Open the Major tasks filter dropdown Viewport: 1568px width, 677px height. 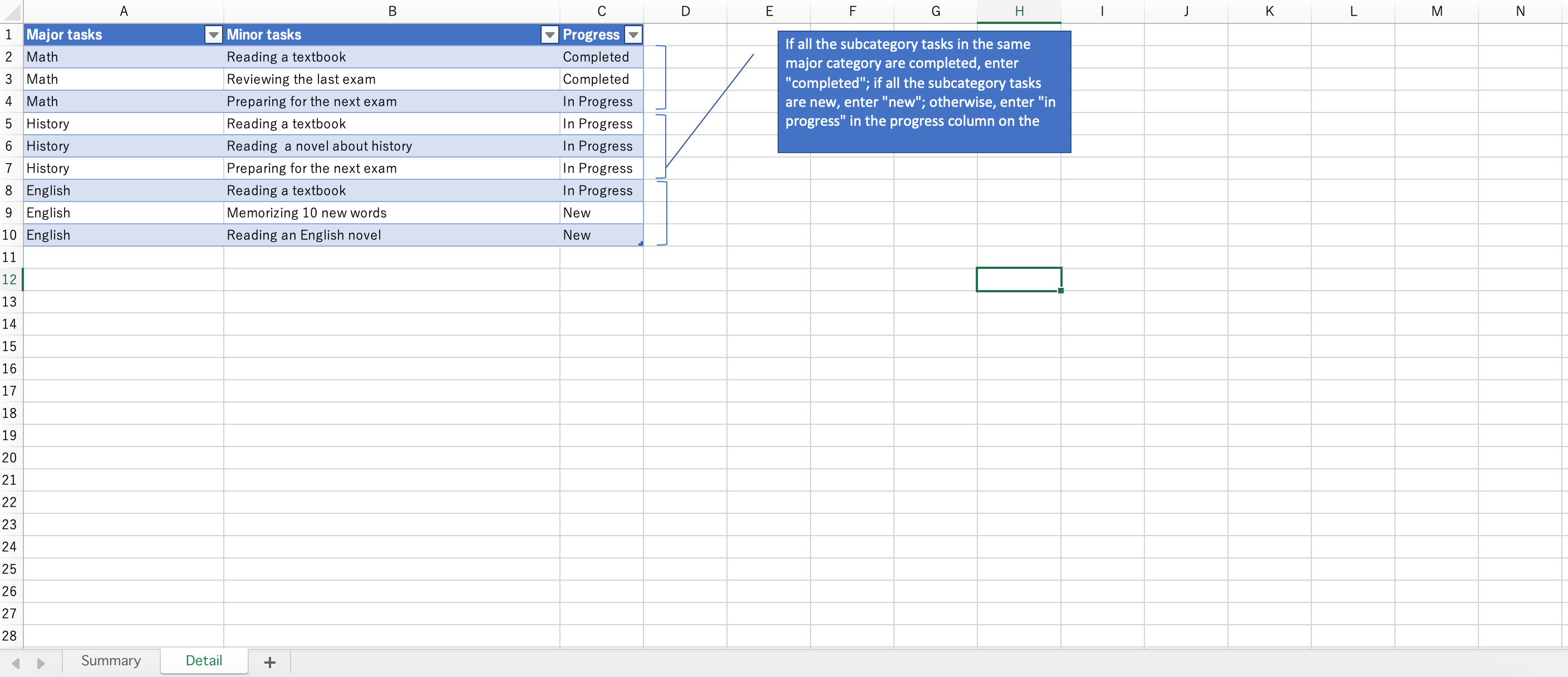213,35
